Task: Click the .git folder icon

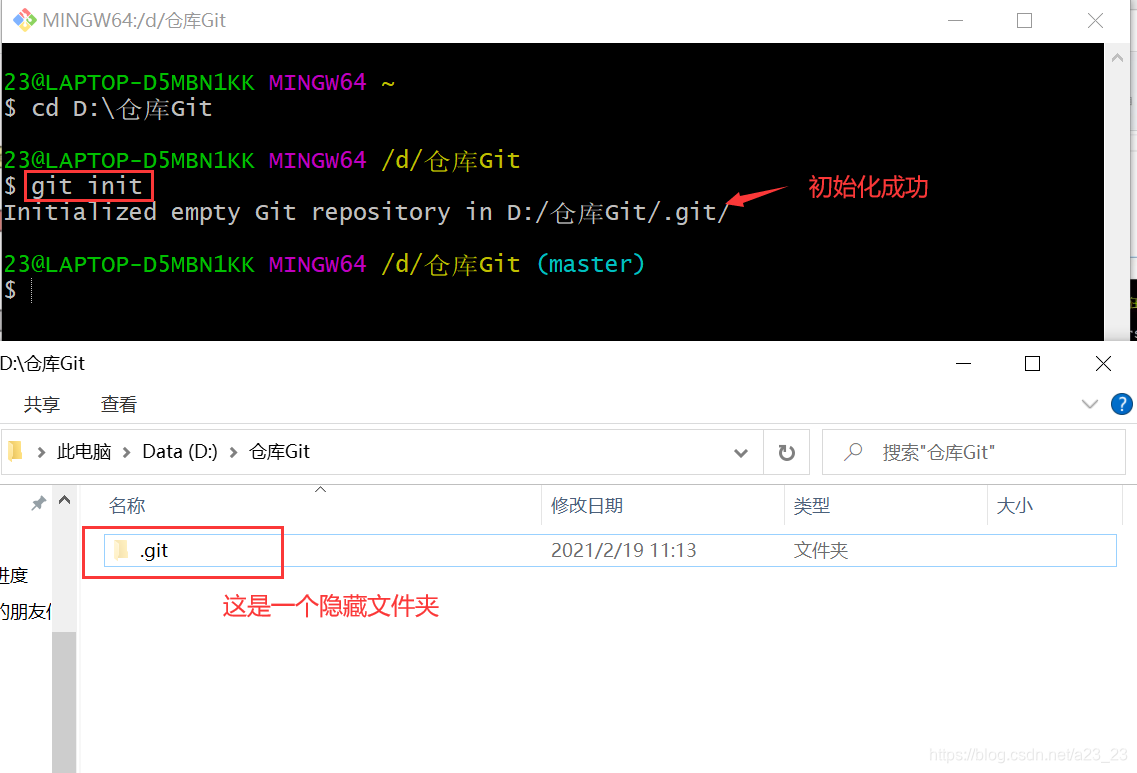Action: click(x=120, y=550)
